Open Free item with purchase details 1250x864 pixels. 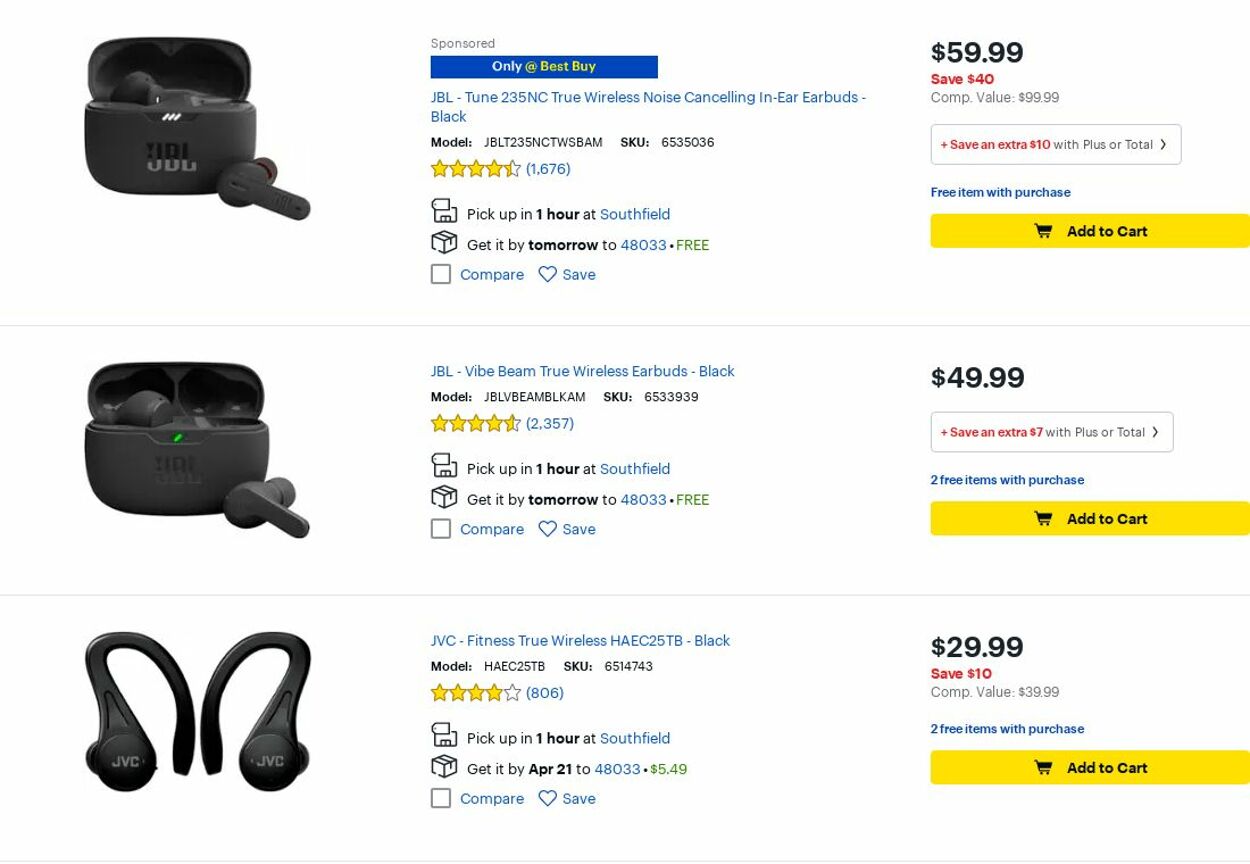[x=1000, y=192]
